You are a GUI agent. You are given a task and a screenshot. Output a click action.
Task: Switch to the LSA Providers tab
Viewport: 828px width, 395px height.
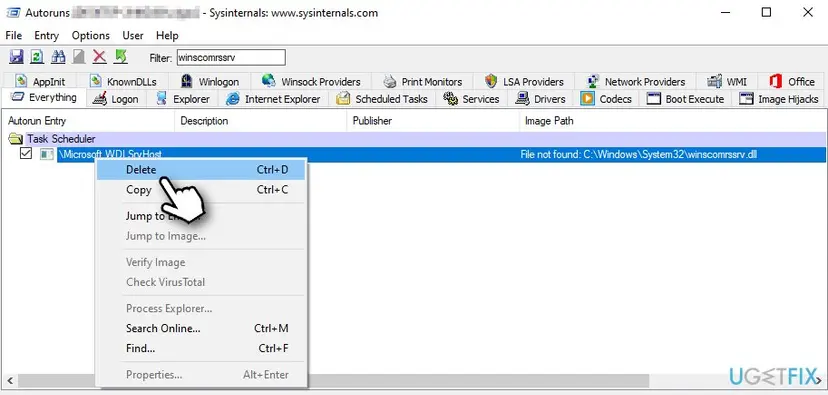point(524,81)
